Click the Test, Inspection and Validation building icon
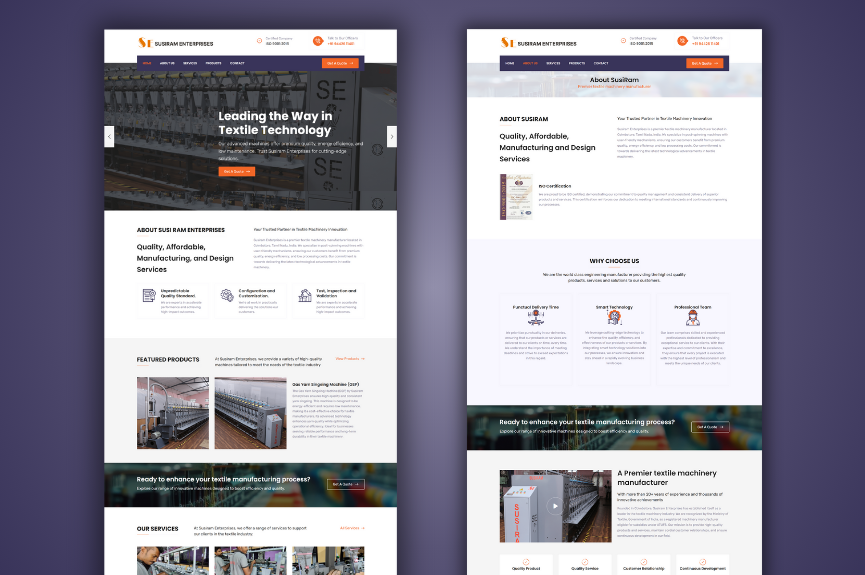 click(x=305, y=296)
